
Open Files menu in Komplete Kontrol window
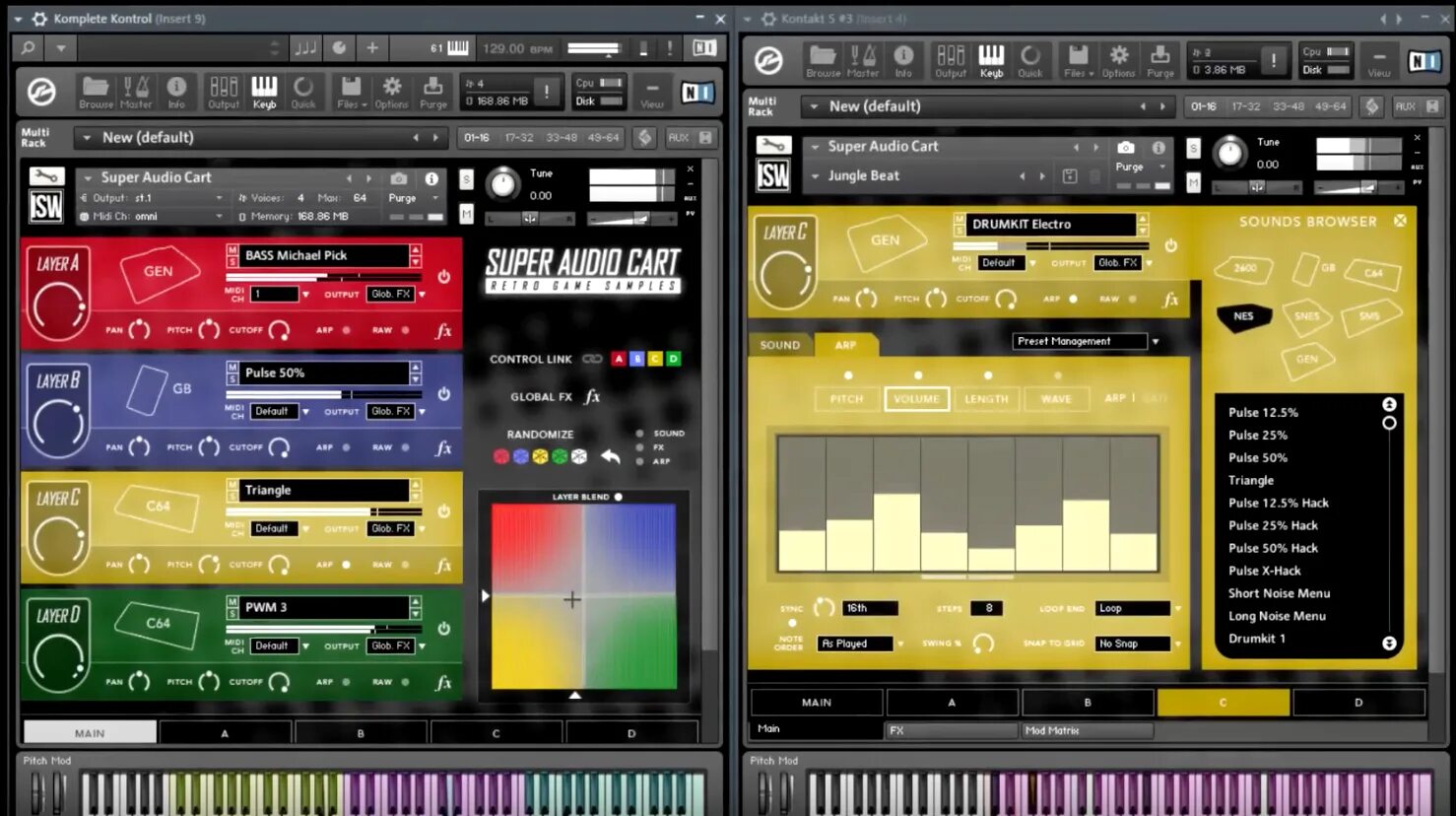(351, 92)
